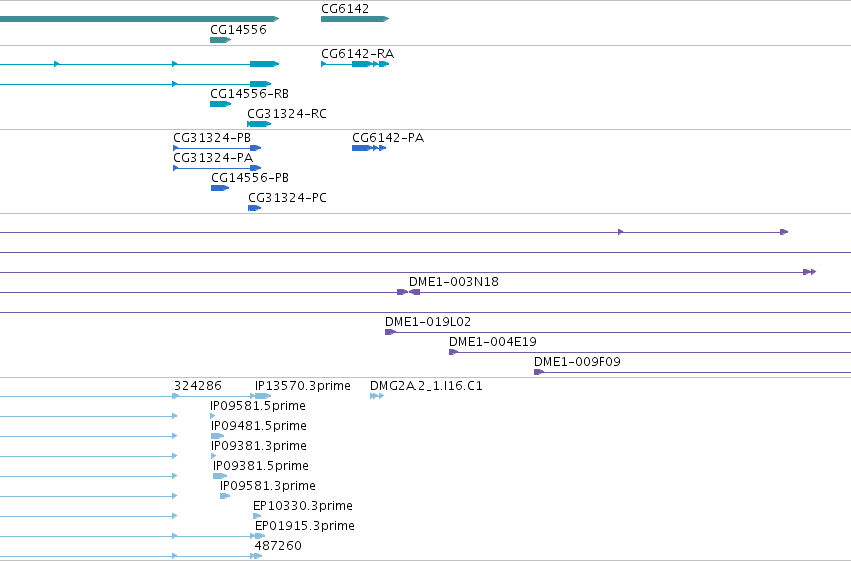Click the purple glyph pair below DME1-003N18

tap(409, 292)
